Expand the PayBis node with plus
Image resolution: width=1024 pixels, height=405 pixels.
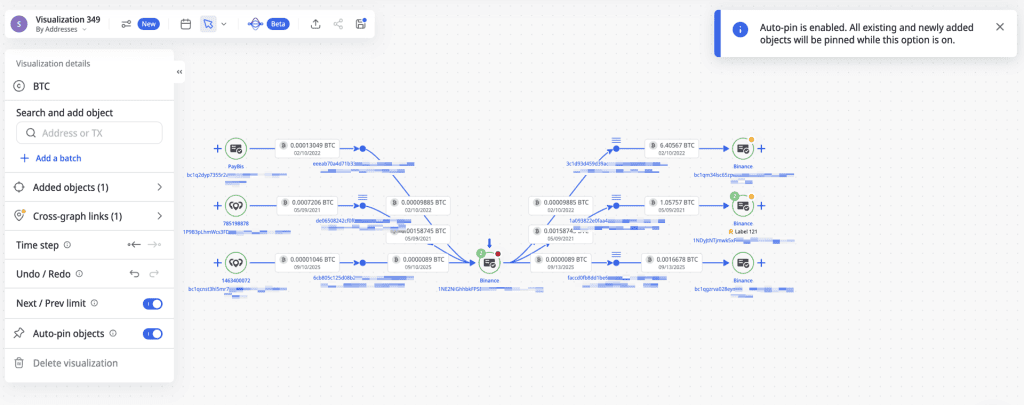click(x=217, y=149)
